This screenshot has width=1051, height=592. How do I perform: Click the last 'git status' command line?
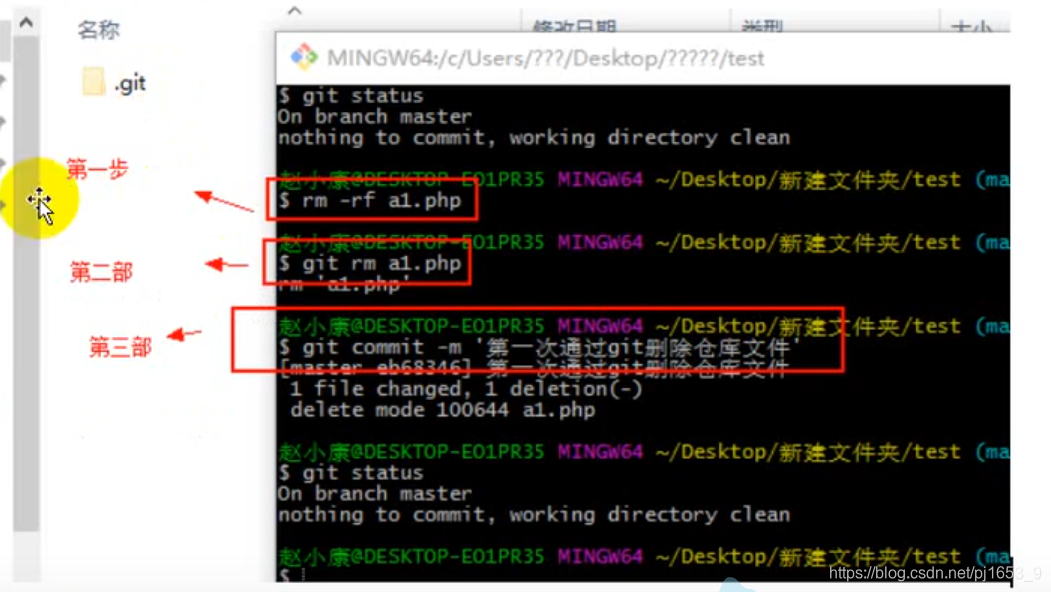click(x=352, y=473)
